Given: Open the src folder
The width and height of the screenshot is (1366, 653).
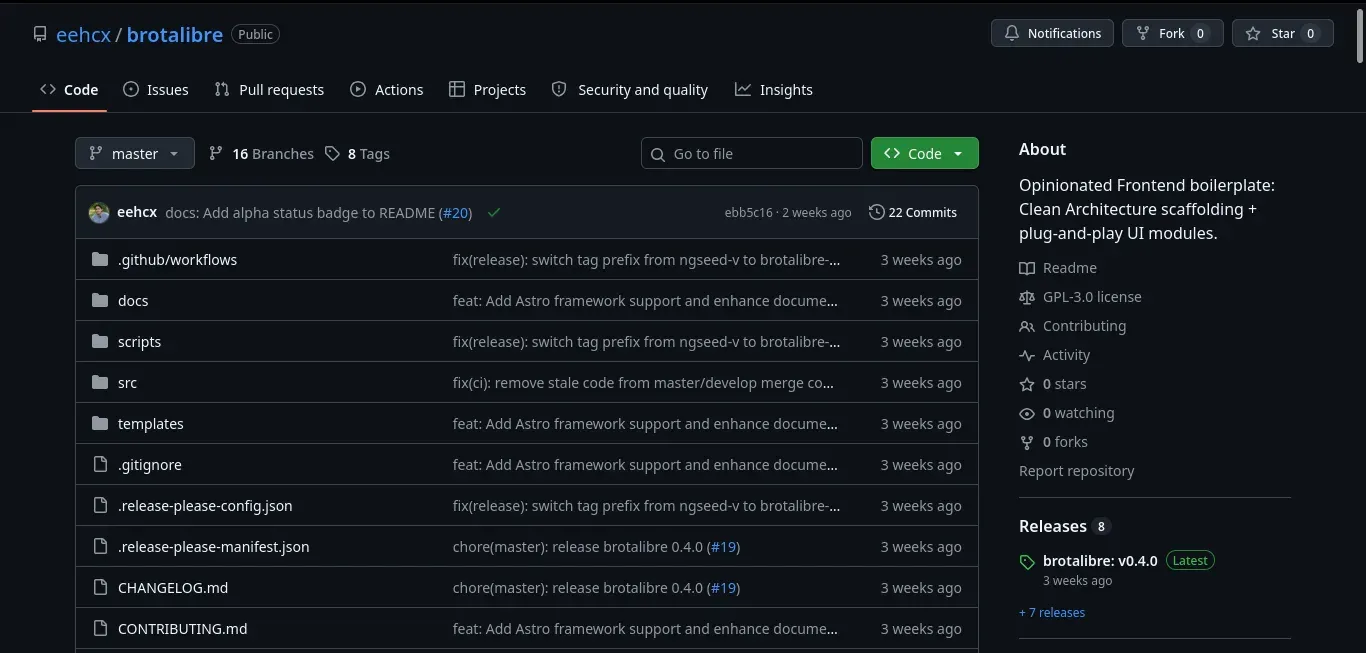Looking at the screenshot, I should tap(127, 382).
